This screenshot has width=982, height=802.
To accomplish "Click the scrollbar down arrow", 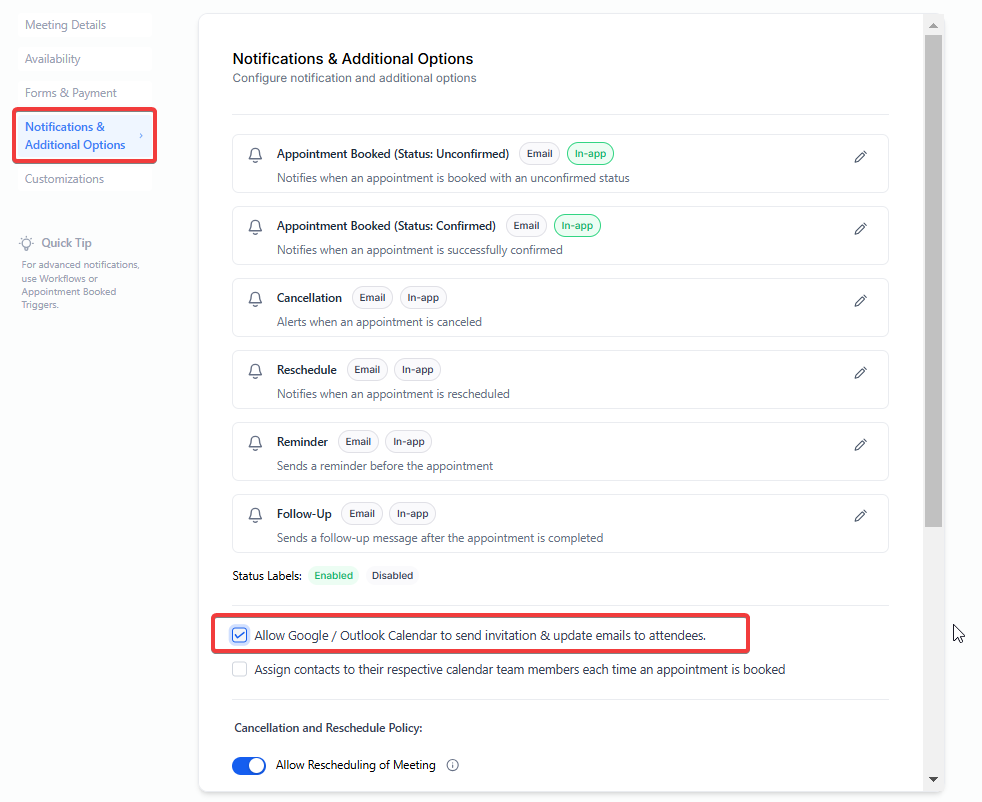I will [933, 779].
